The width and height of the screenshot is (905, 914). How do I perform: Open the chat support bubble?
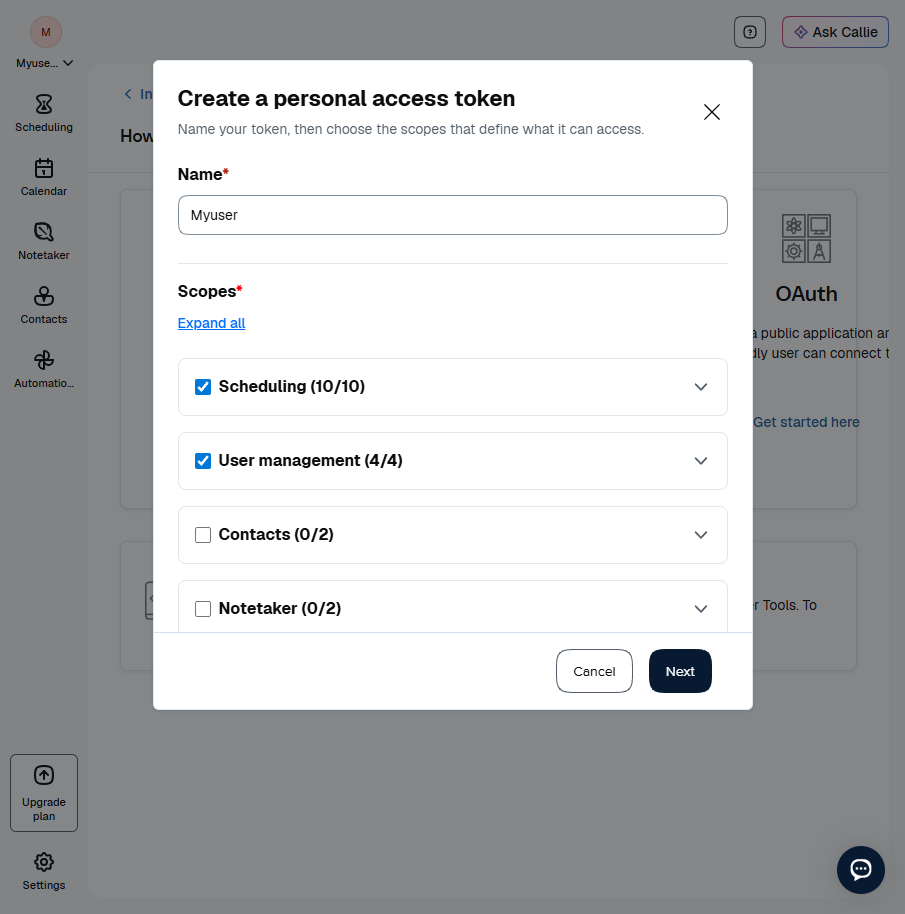click(861, 870)
